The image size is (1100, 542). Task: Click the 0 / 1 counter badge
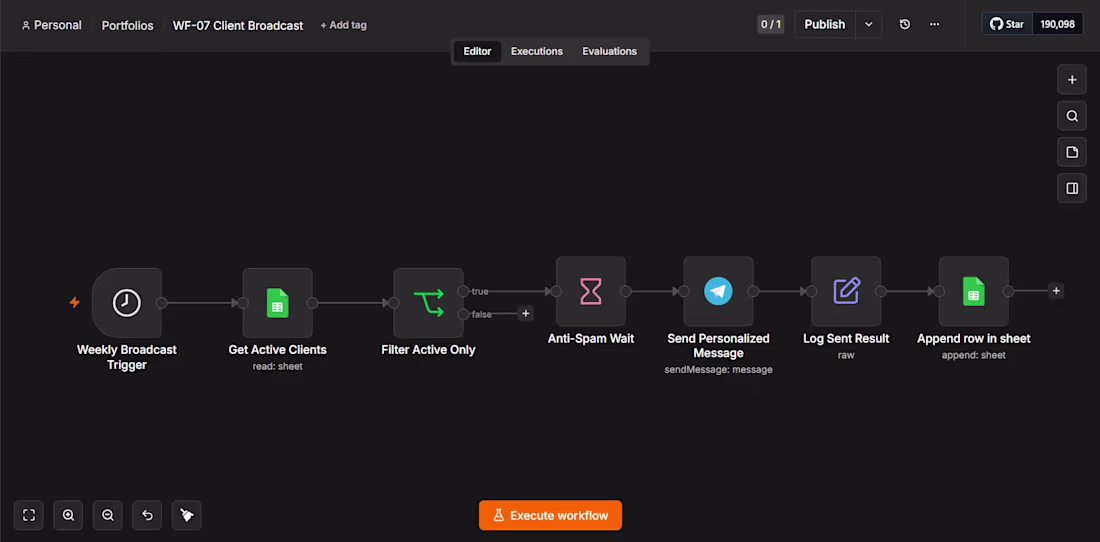[x=771, y=25]
